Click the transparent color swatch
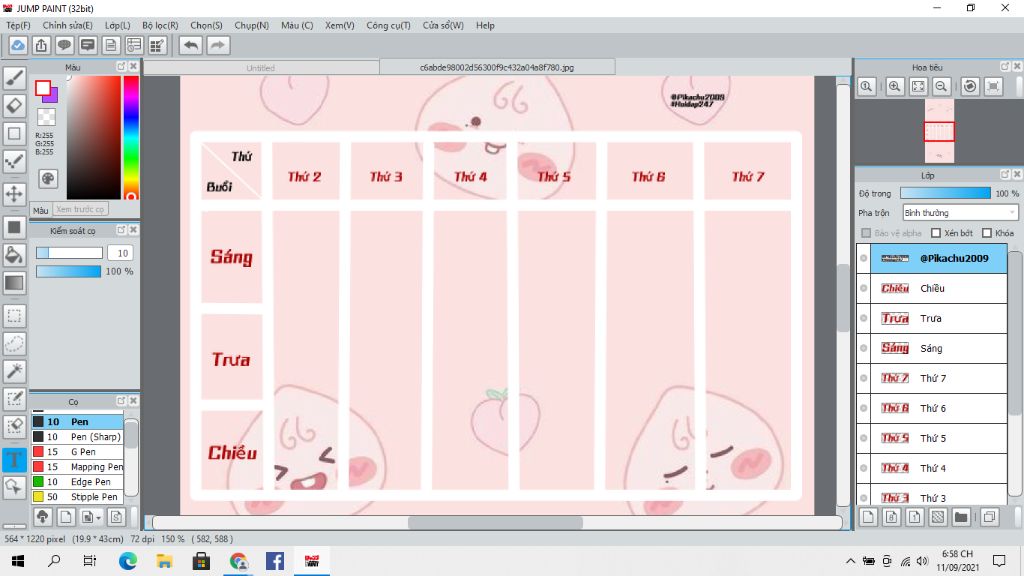The image size is (1024, 576). 46,117
